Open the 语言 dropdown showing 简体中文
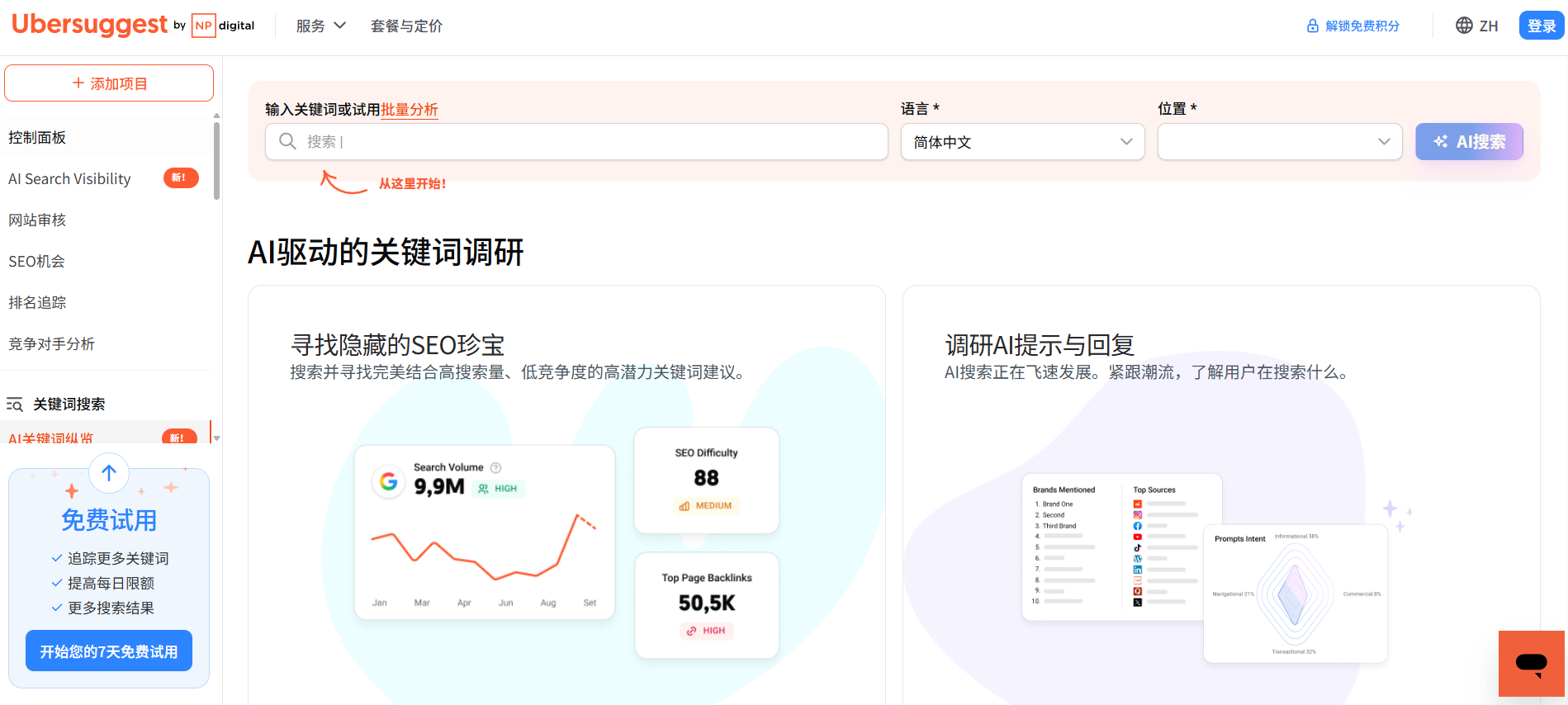This screenshot has height=705, width=1568. [1021, 142]
